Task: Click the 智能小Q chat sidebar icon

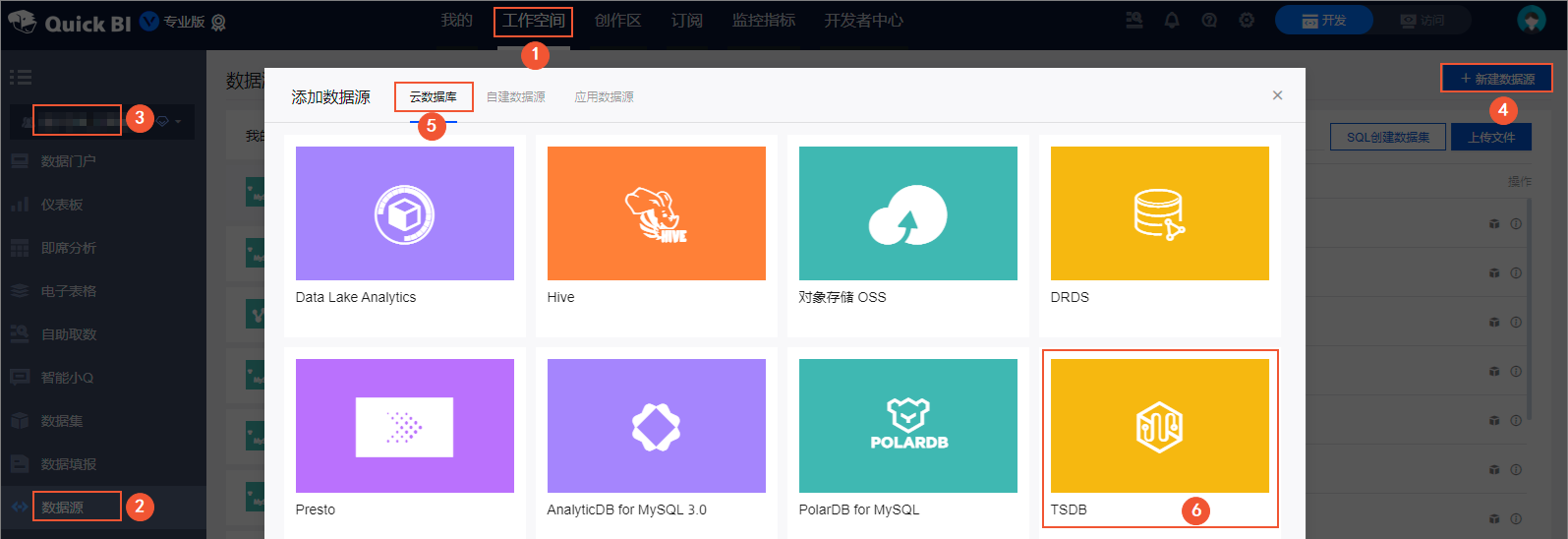Action: pos(20,377)
